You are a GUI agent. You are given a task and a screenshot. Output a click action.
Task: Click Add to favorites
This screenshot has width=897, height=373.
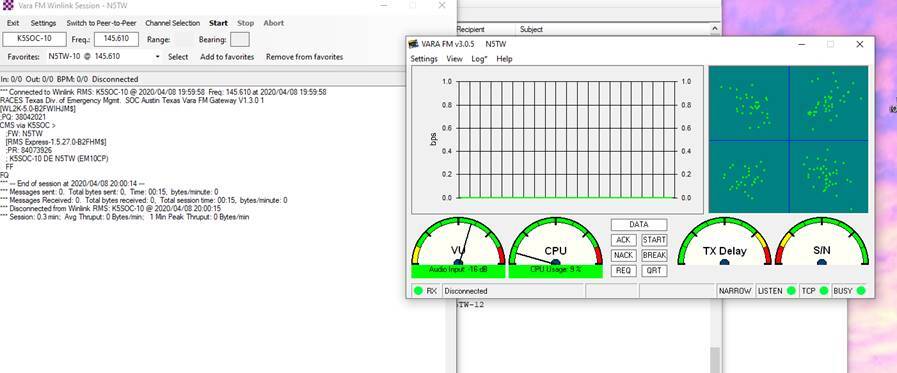[x=227, y=57]
